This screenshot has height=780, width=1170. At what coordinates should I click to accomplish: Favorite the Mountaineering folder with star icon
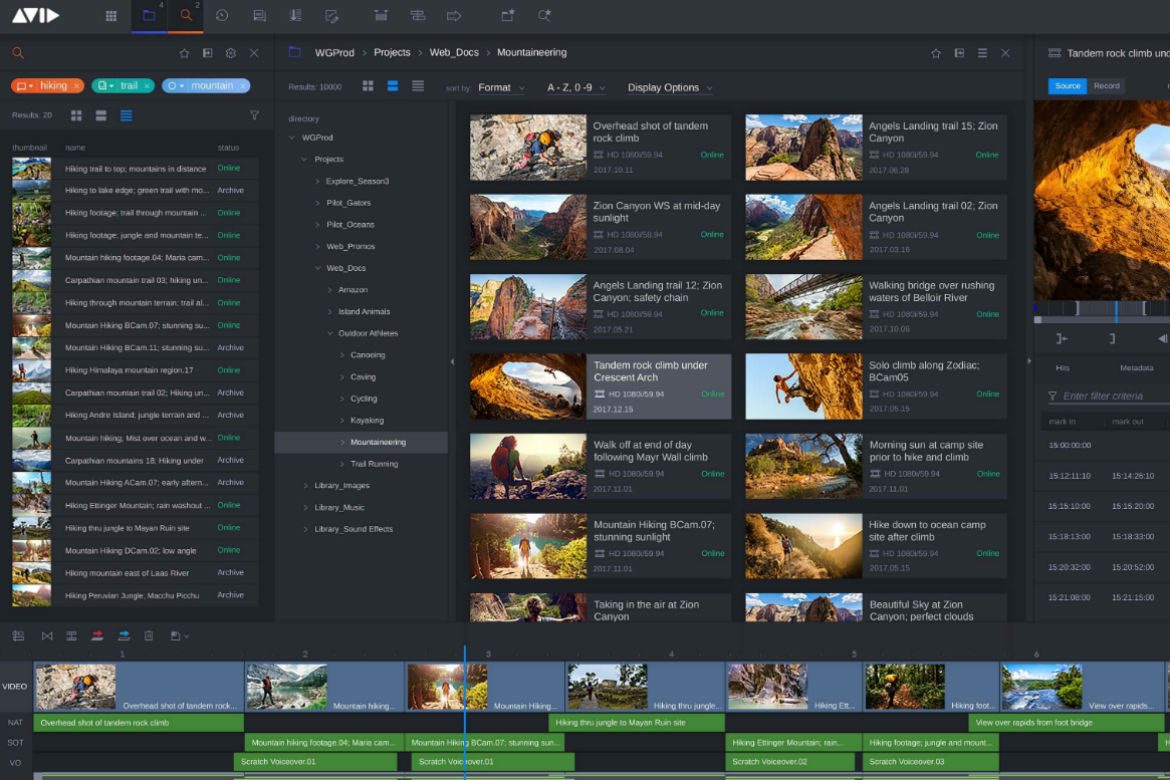tap(936, 53)
